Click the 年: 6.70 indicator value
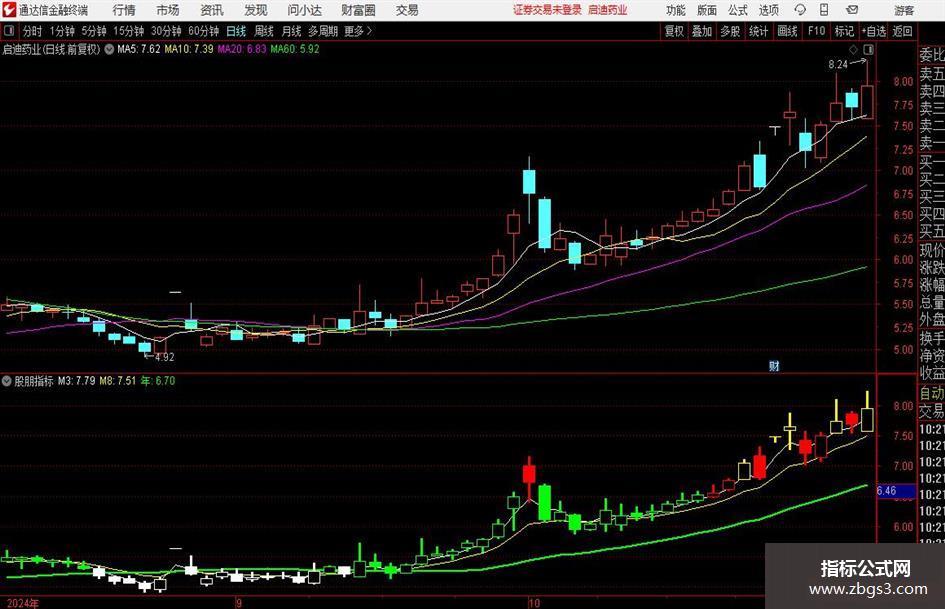Viewport: 945px width, 609px height. click(157, 381)
